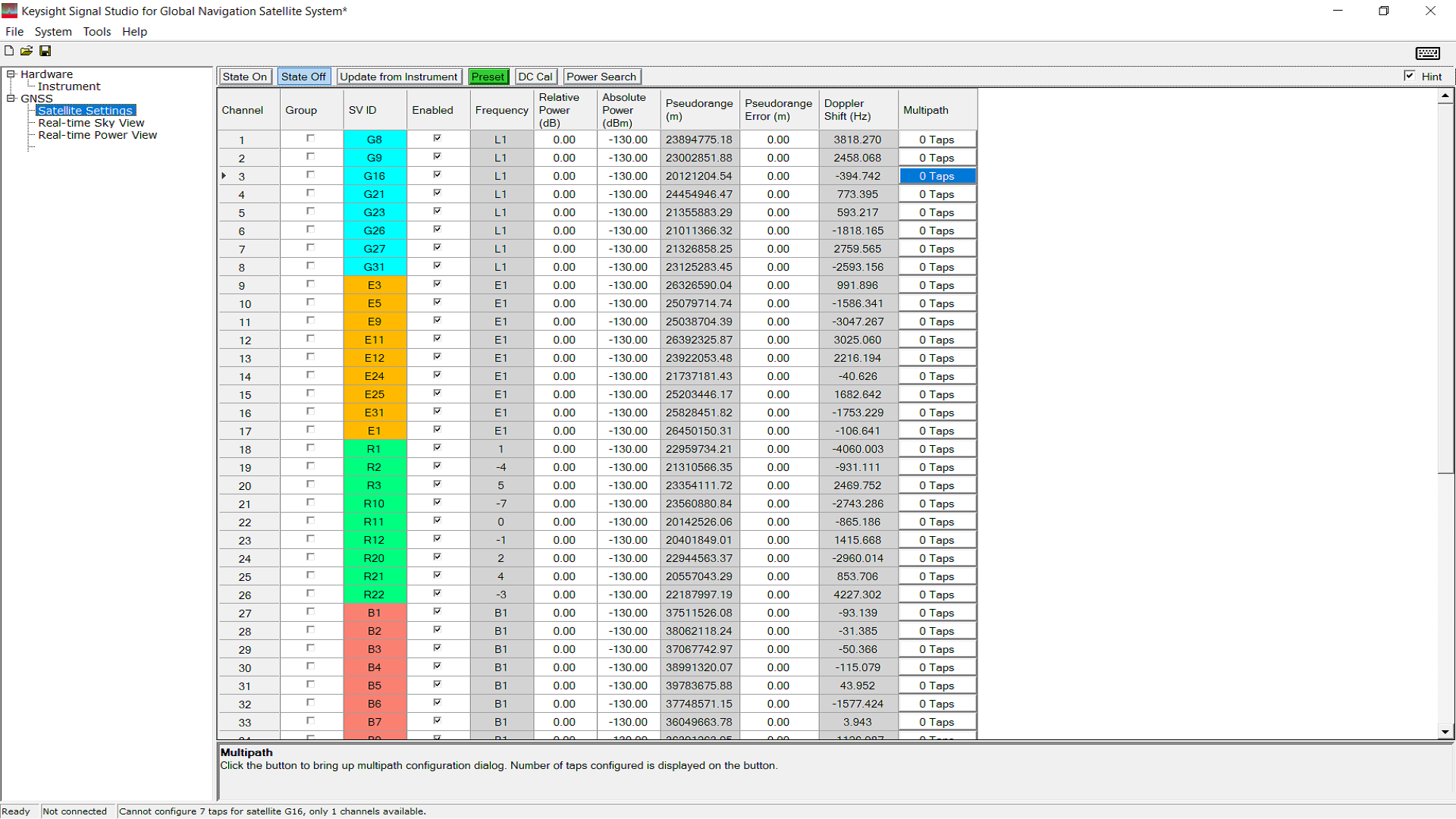Screen dimensions: 1456x819
Task: Uncheck Enabled for satellite G8
Action: [437, 139]
